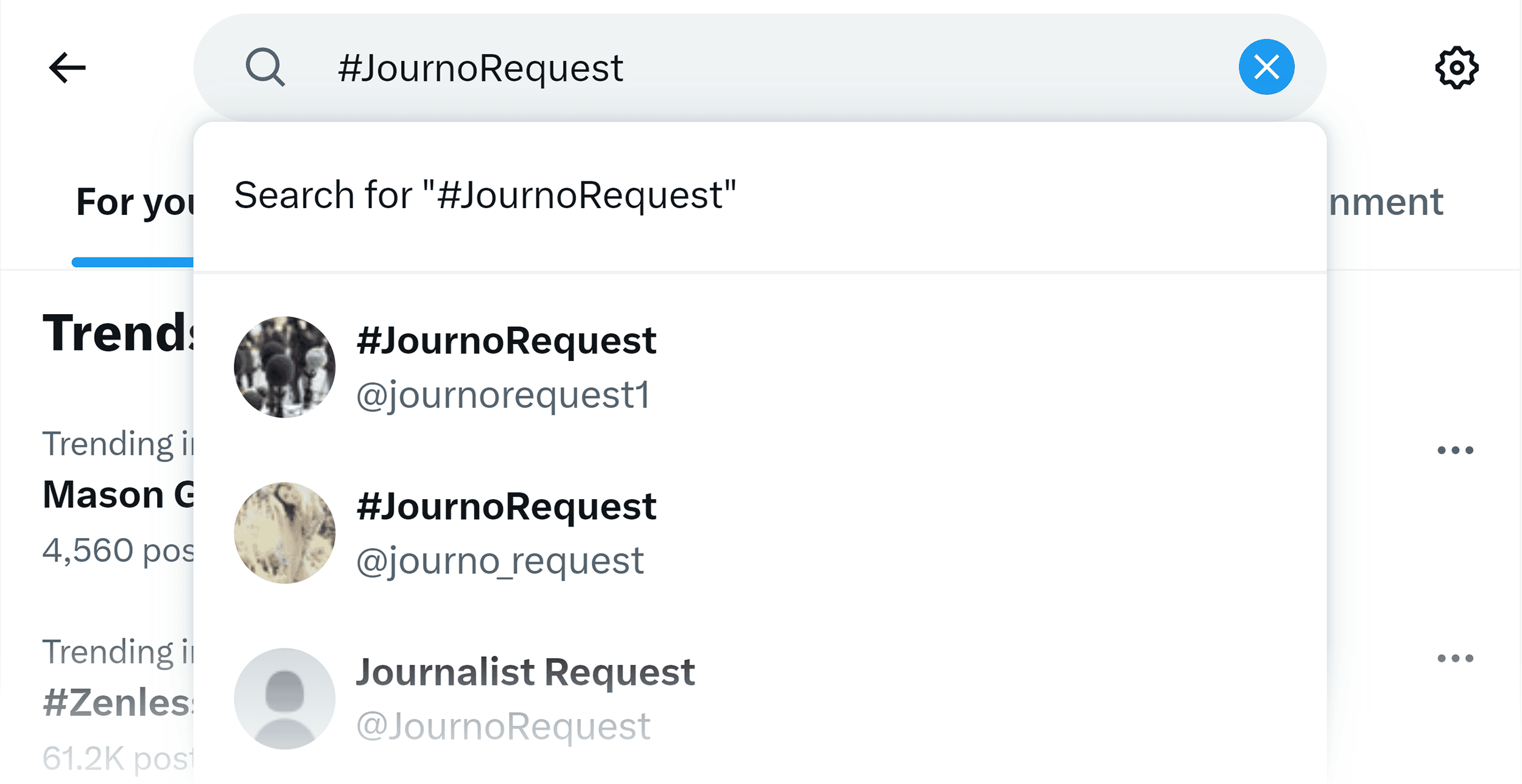
Task: Open the #JournoRequest @journorequest1 account
Action: [x=506, y=341]
